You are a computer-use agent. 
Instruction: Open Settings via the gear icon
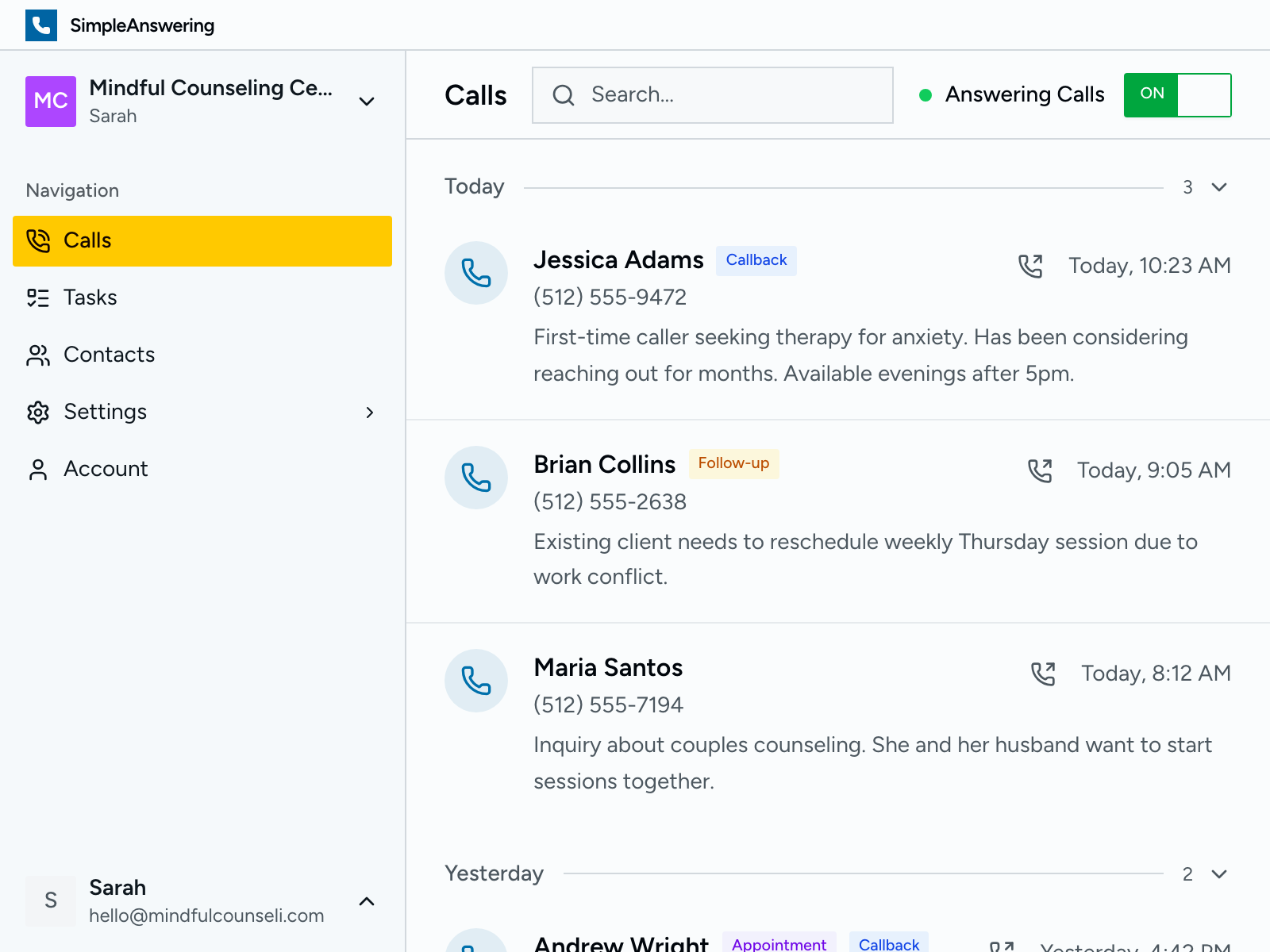pos(38,412)
